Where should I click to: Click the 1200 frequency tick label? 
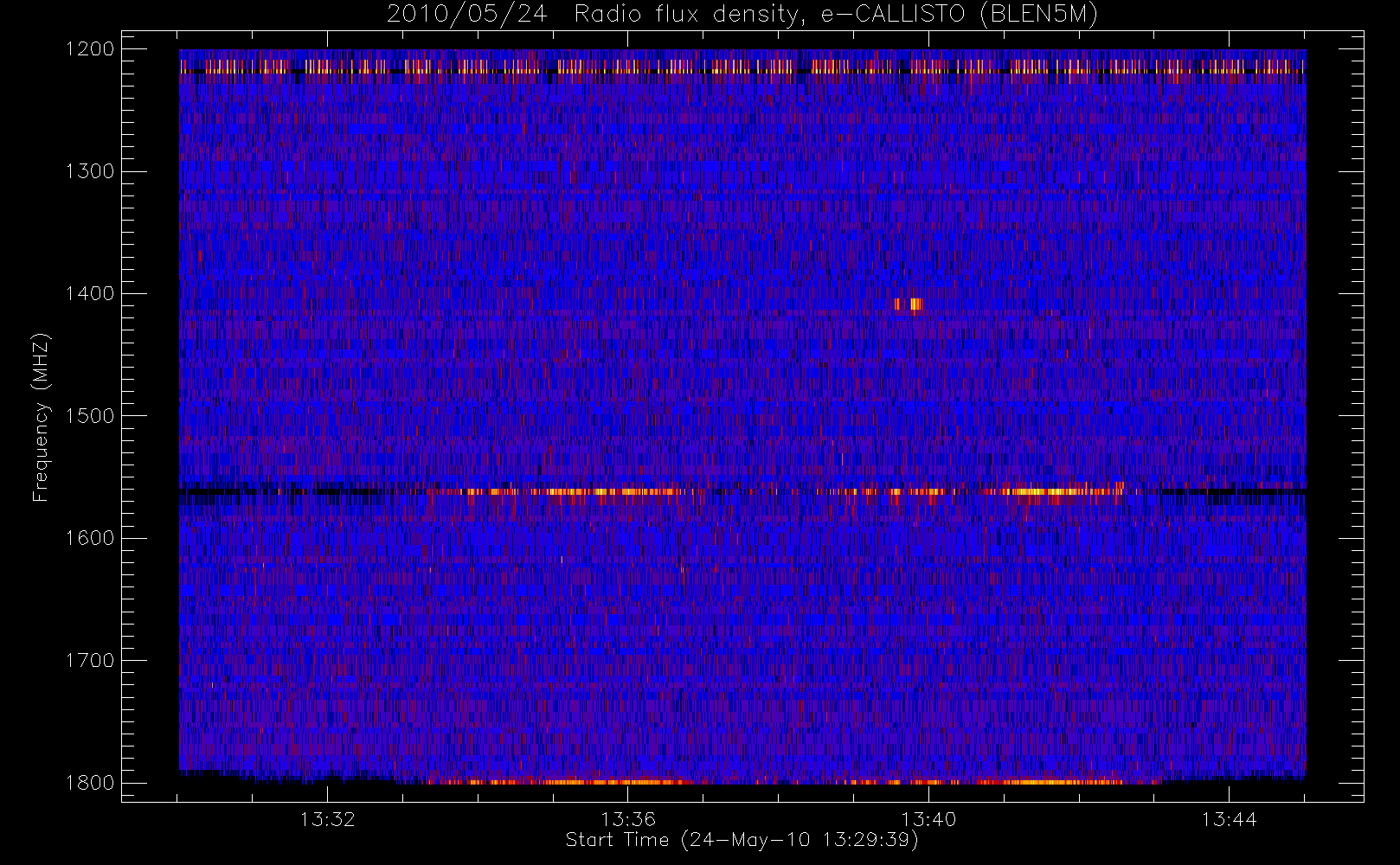(x=90, y=49)
